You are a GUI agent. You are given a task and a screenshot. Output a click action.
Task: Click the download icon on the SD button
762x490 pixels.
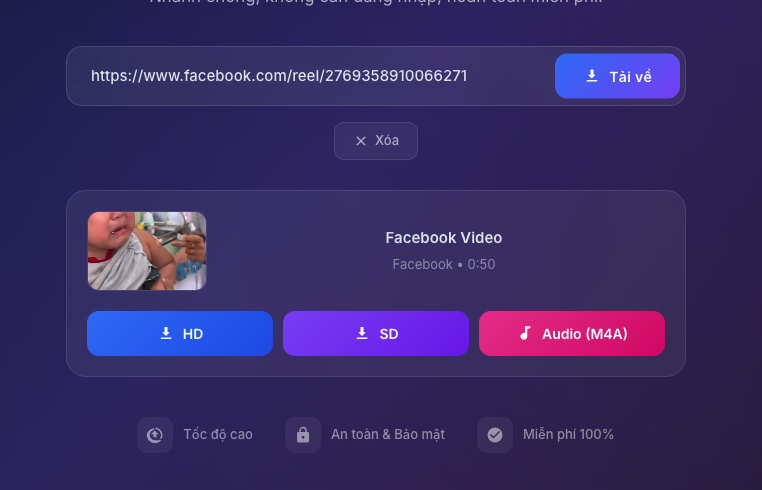click(x=362, y=333)
